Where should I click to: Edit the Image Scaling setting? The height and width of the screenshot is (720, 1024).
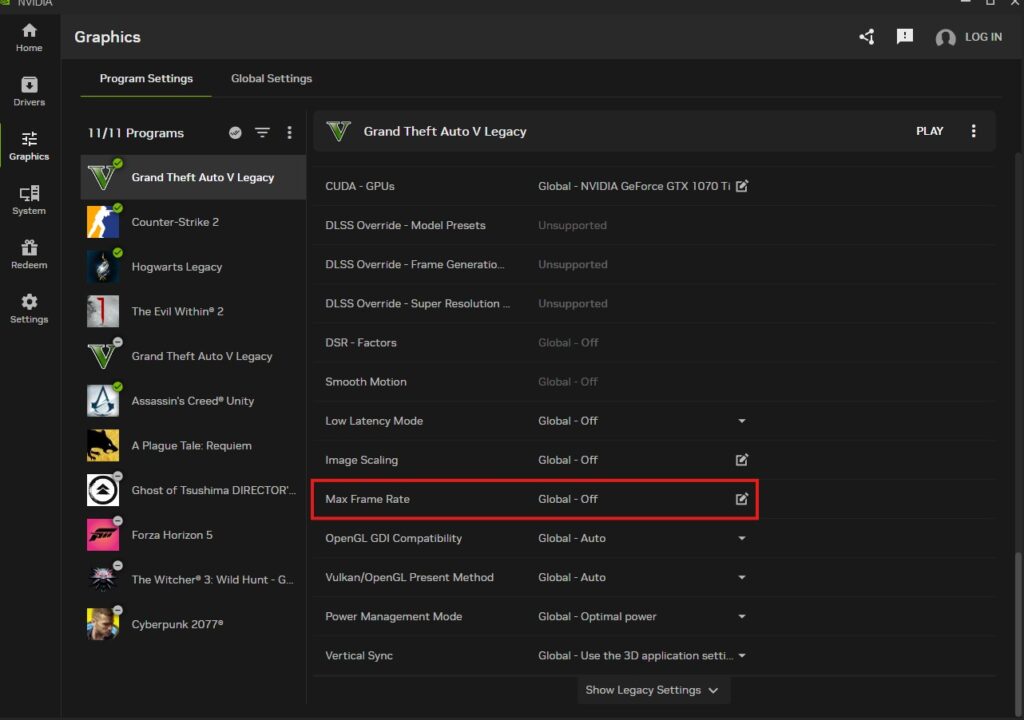(x=741, y=459)
